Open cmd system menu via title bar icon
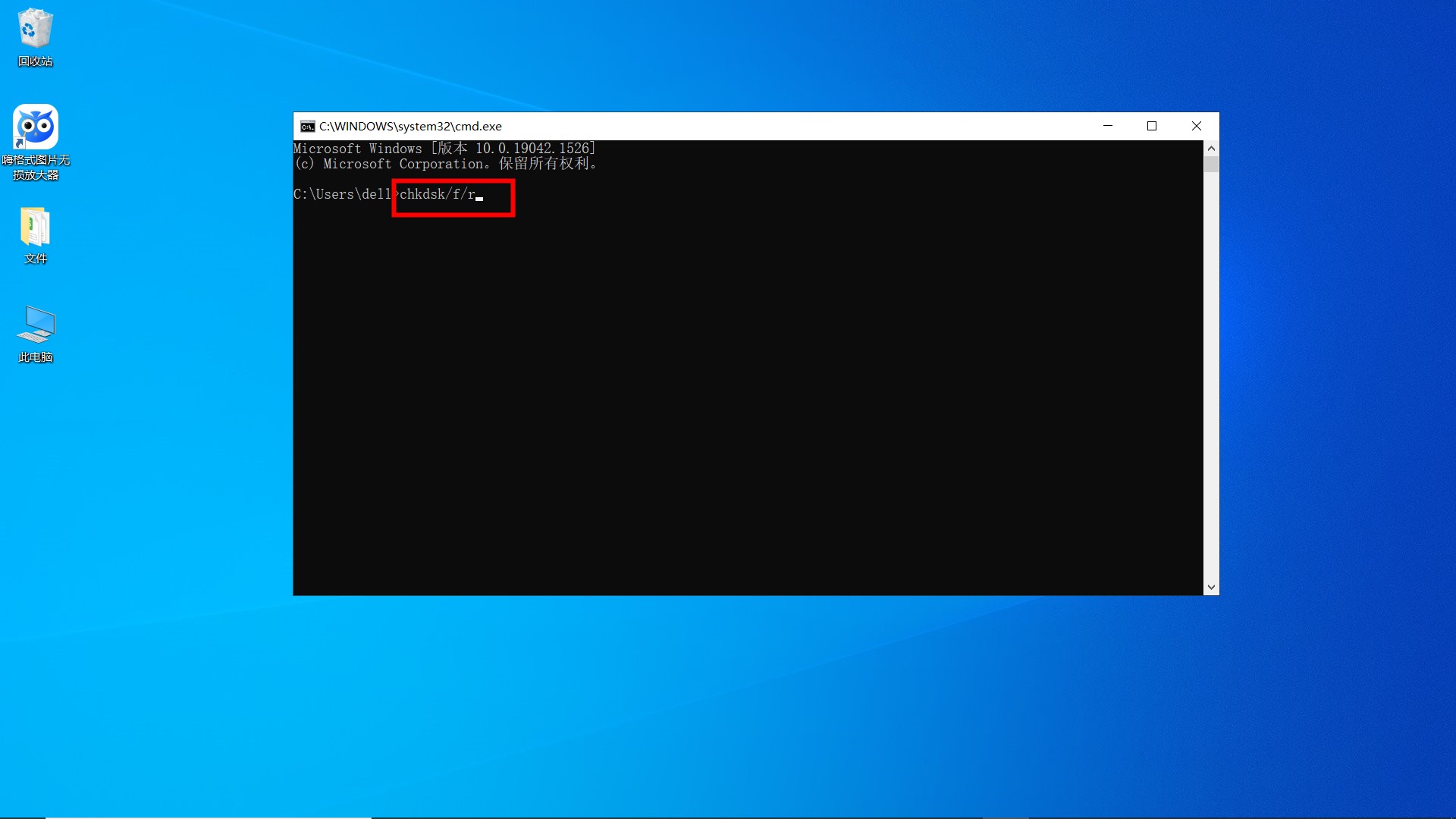 (x=307, y=127)
